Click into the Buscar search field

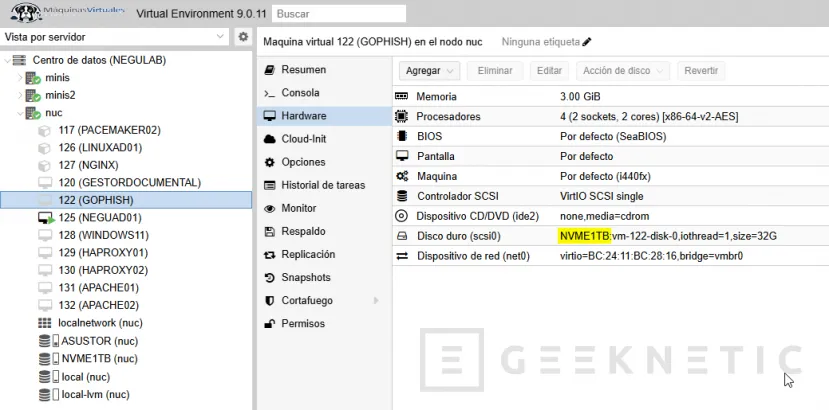pyautogui.click(x=339, y=14)
